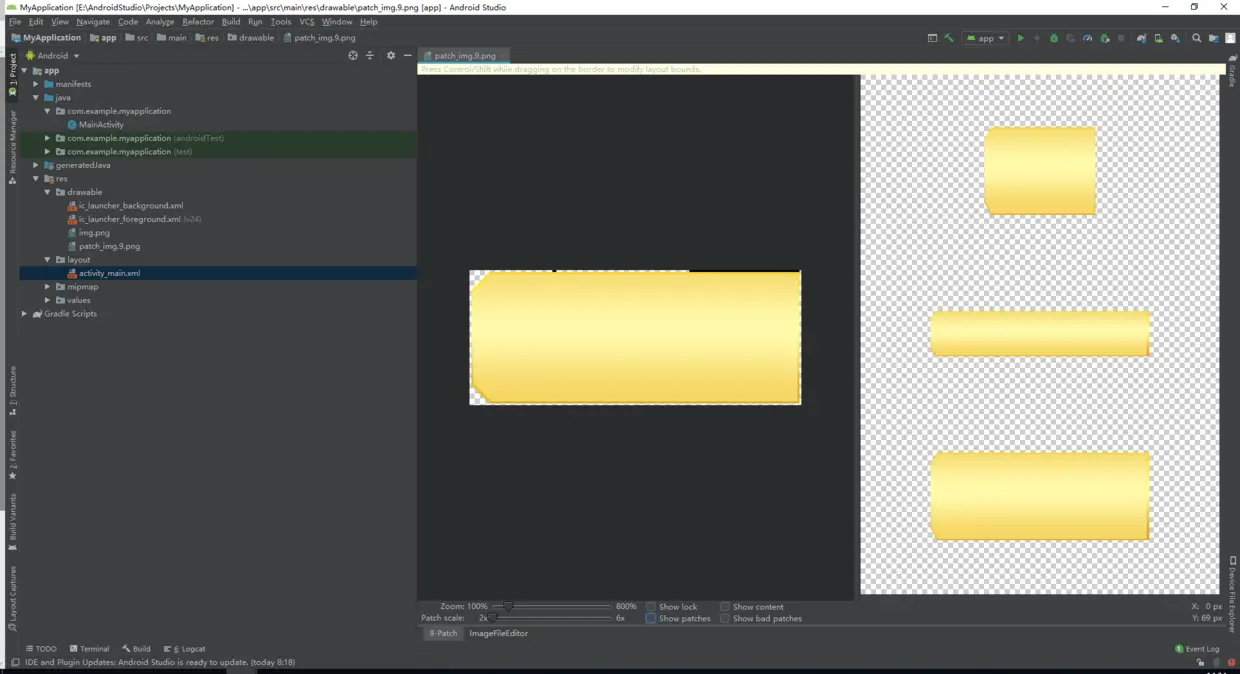
Task: Click the user account avatar icon
Action: (1230, 38)
